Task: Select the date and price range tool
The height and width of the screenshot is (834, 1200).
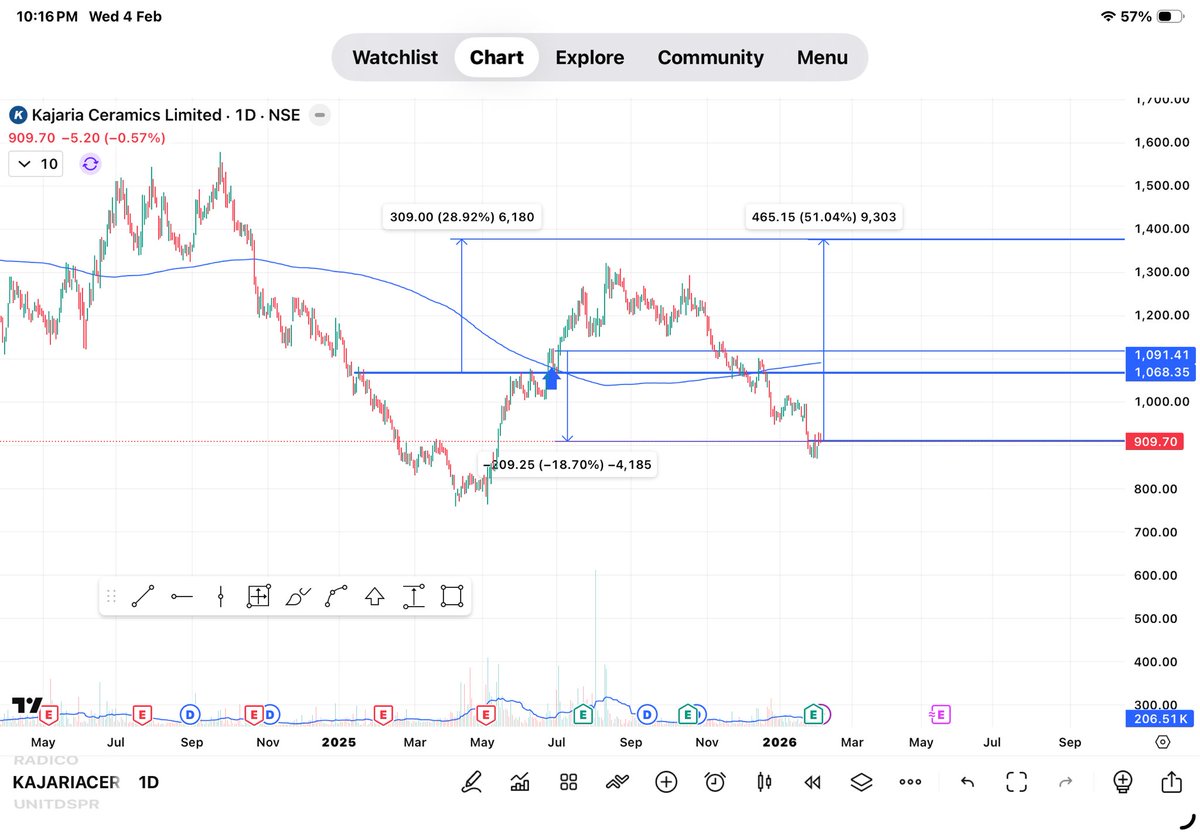Action: click(258, 597)
